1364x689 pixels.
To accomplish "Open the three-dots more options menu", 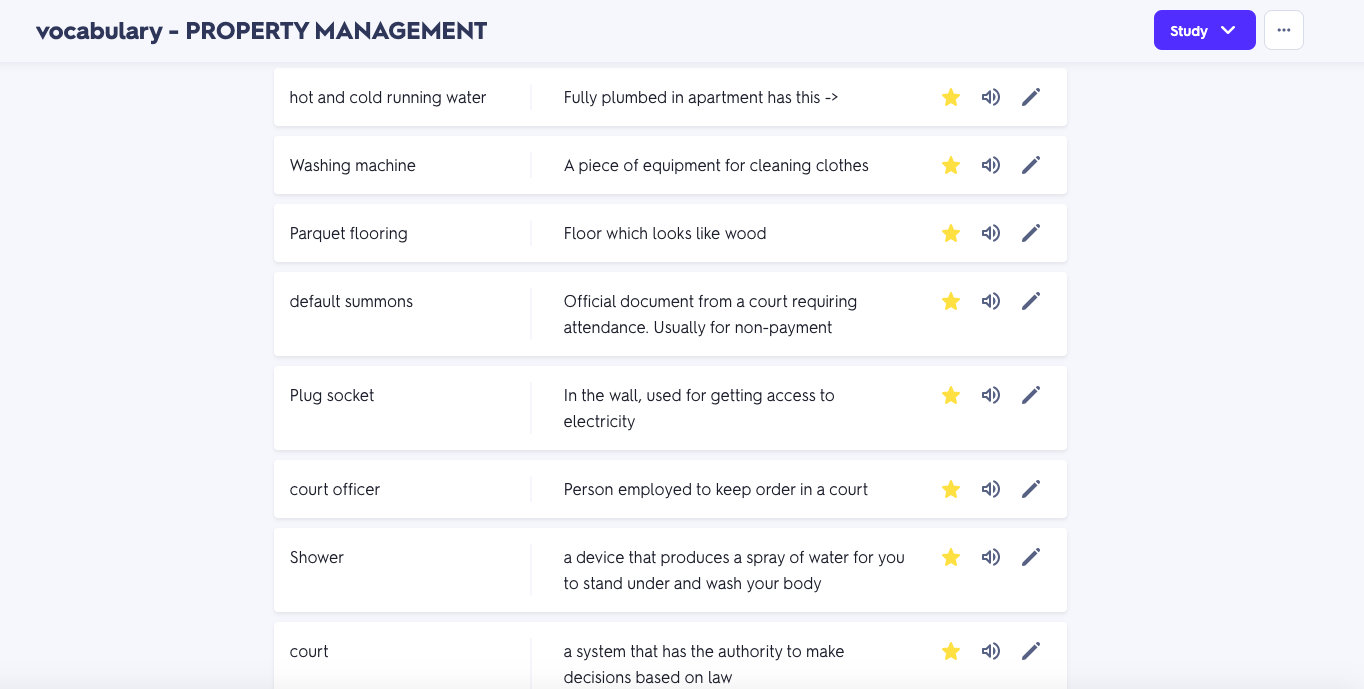I will 1283,31.
